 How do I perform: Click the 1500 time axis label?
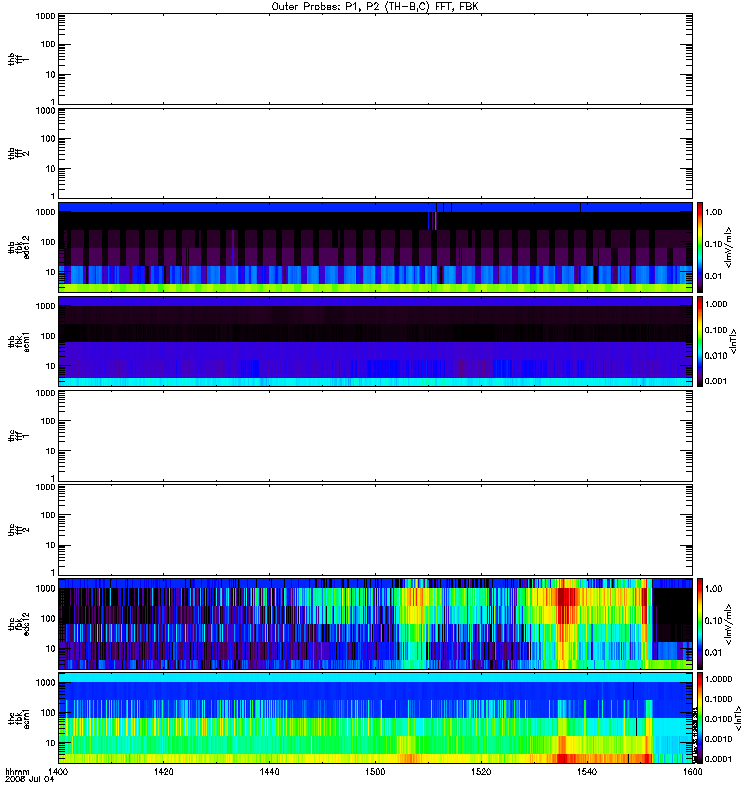[375, 771]
